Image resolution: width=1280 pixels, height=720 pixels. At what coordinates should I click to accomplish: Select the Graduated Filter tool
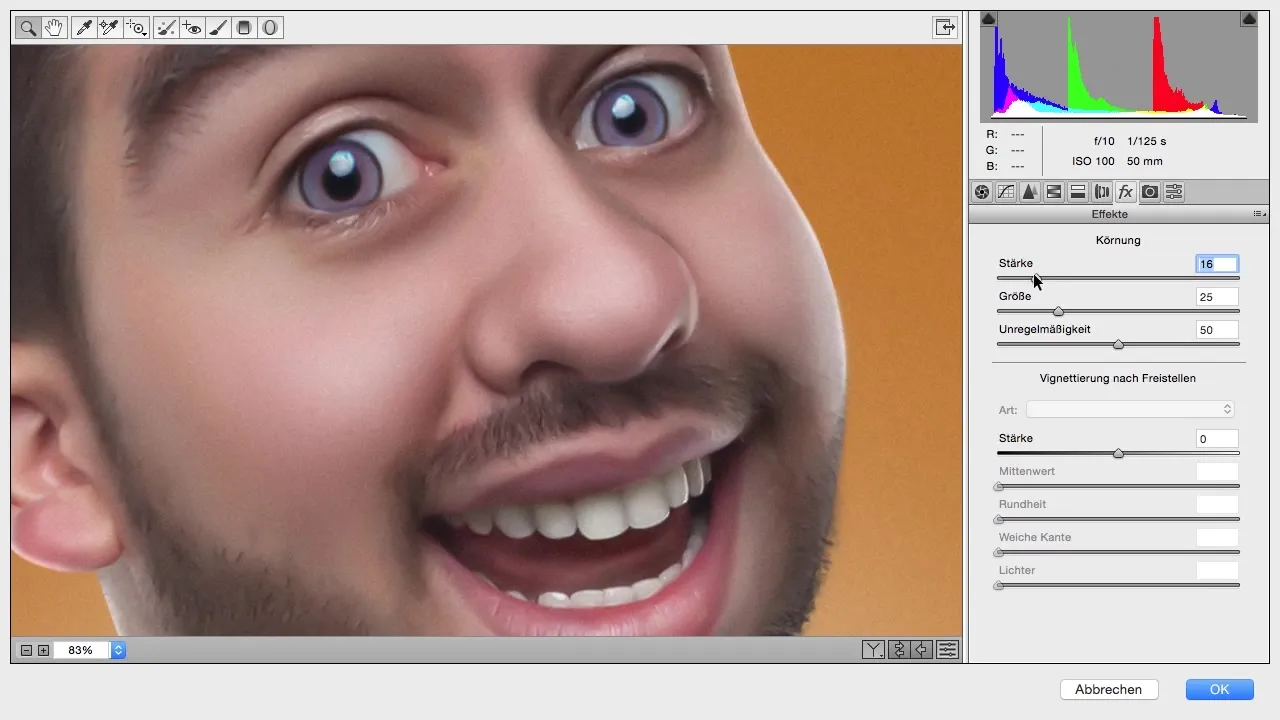(x=243, y=28)
